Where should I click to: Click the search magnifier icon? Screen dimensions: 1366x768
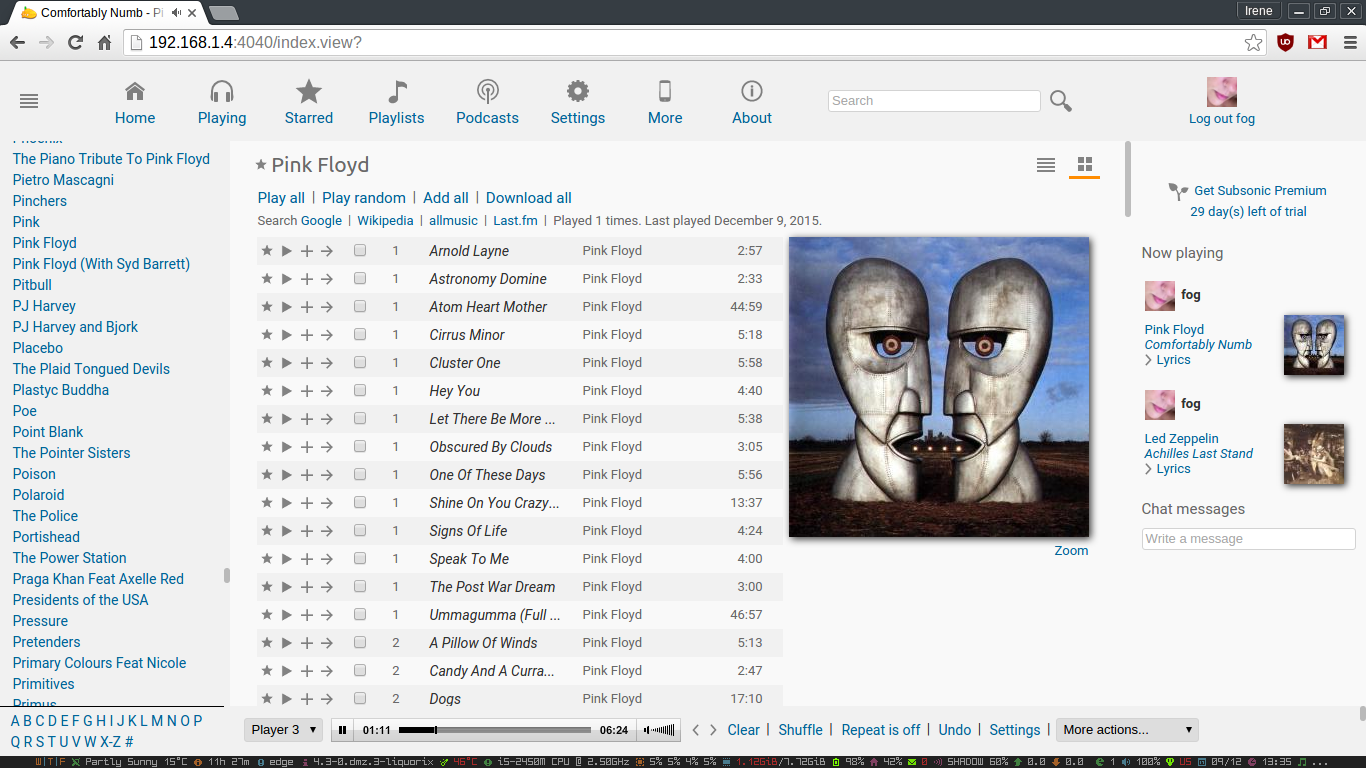(x=1061, y=101)
